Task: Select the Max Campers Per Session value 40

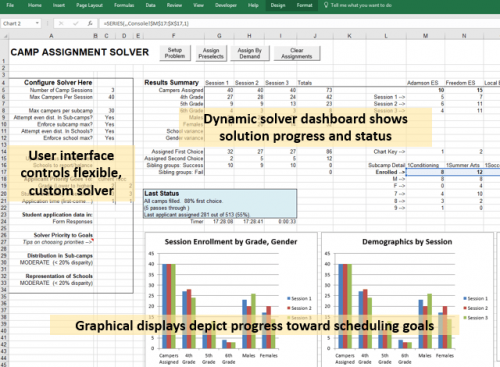Action: tap(111, 97)
